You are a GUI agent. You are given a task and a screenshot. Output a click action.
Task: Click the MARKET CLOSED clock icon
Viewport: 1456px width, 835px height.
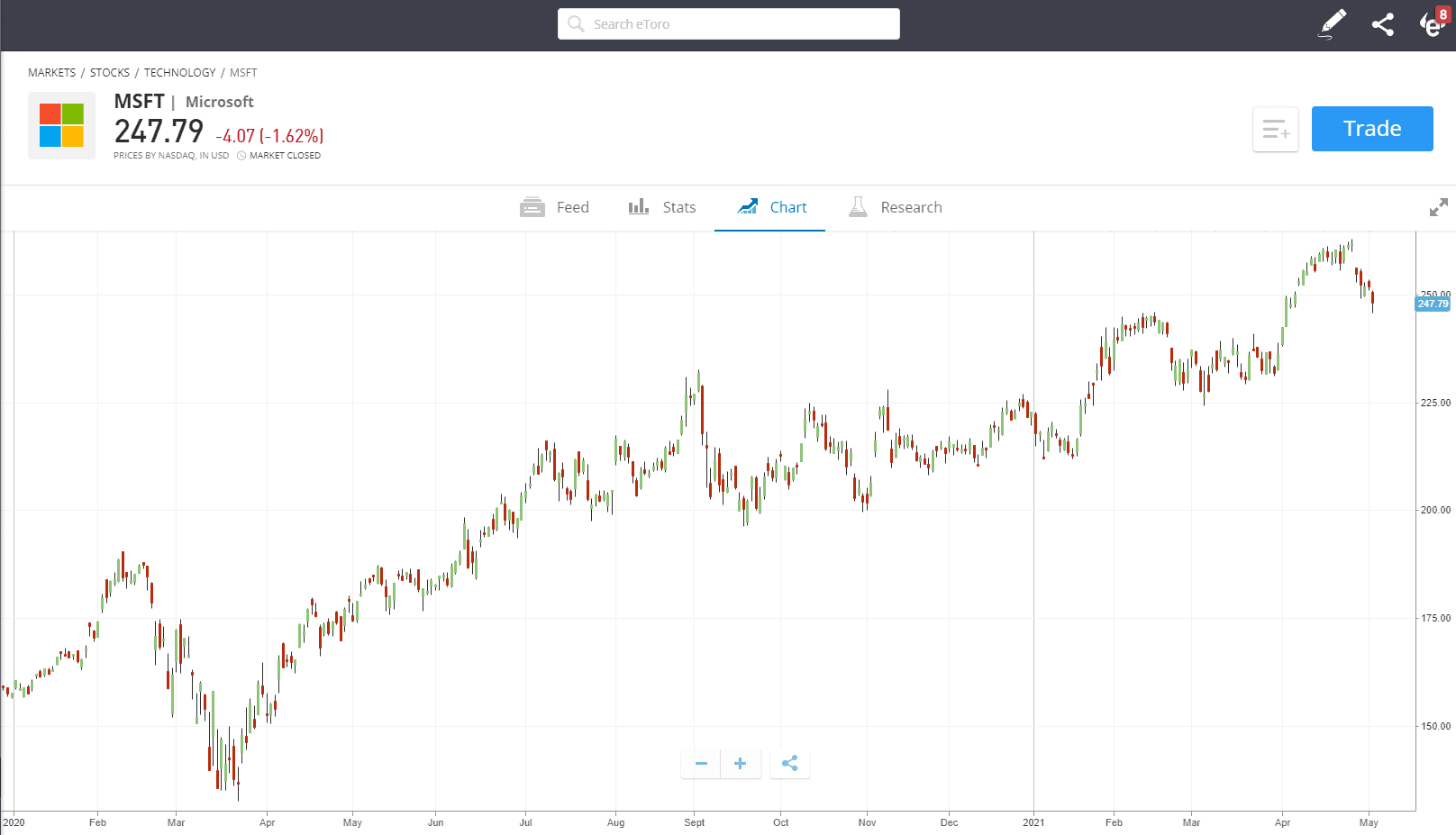tap(241, 156)
